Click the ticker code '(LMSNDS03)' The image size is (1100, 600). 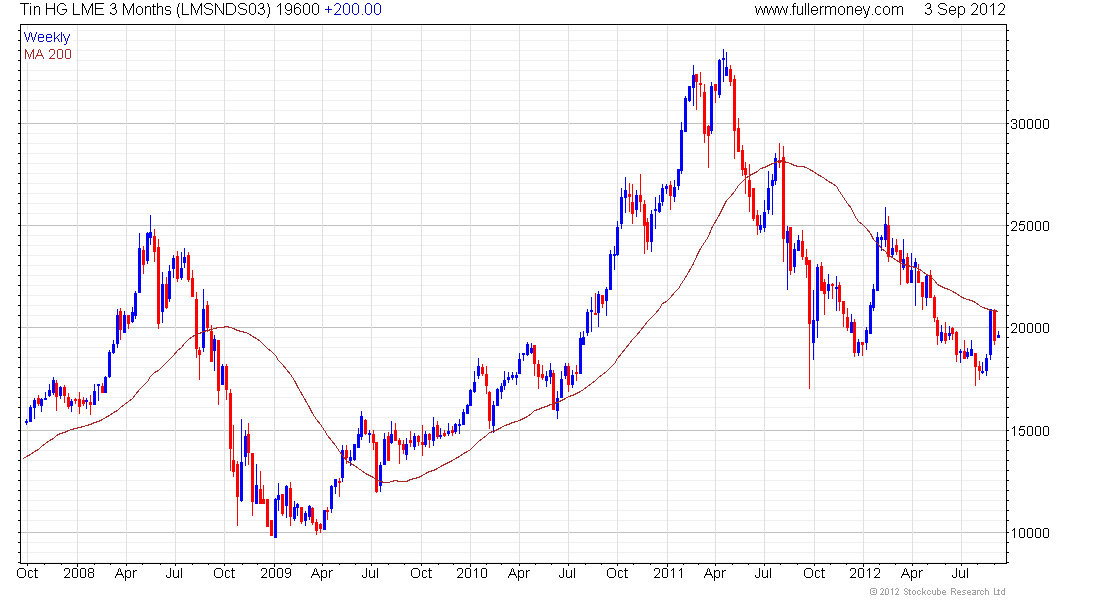click(x=223, y=10)
